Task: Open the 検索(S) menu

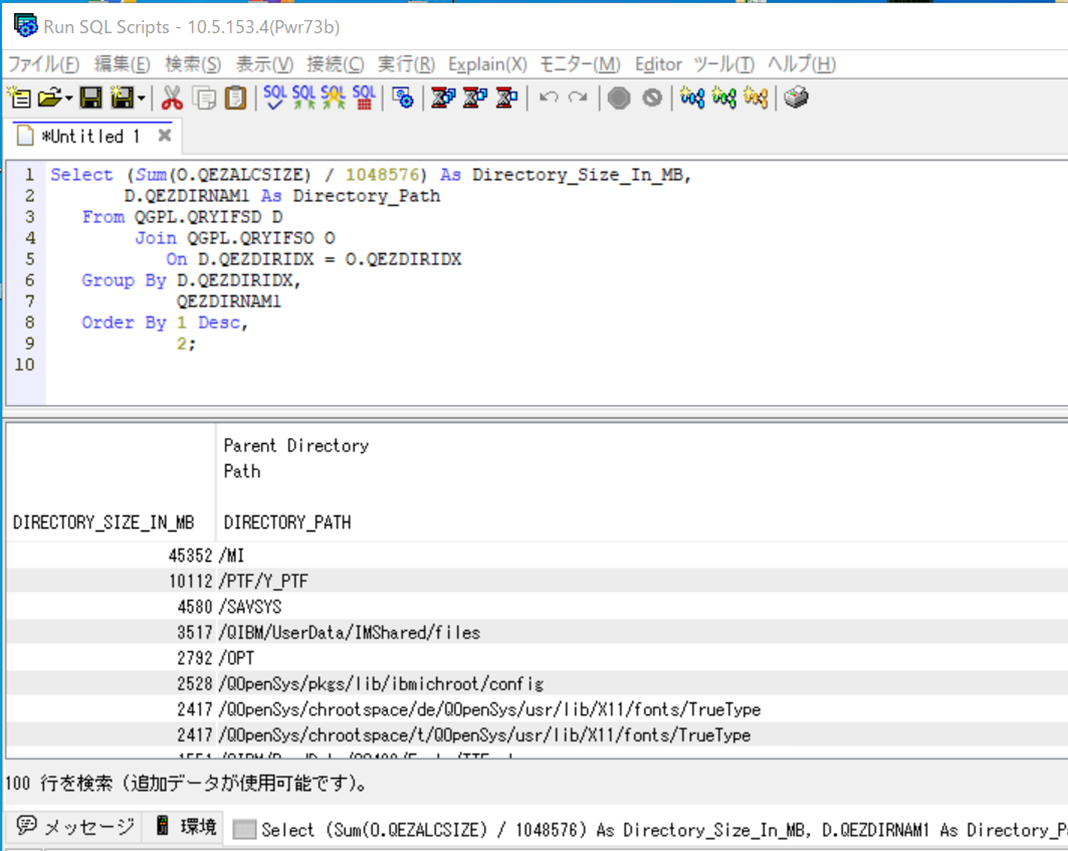Action: (x=193, y=65)
